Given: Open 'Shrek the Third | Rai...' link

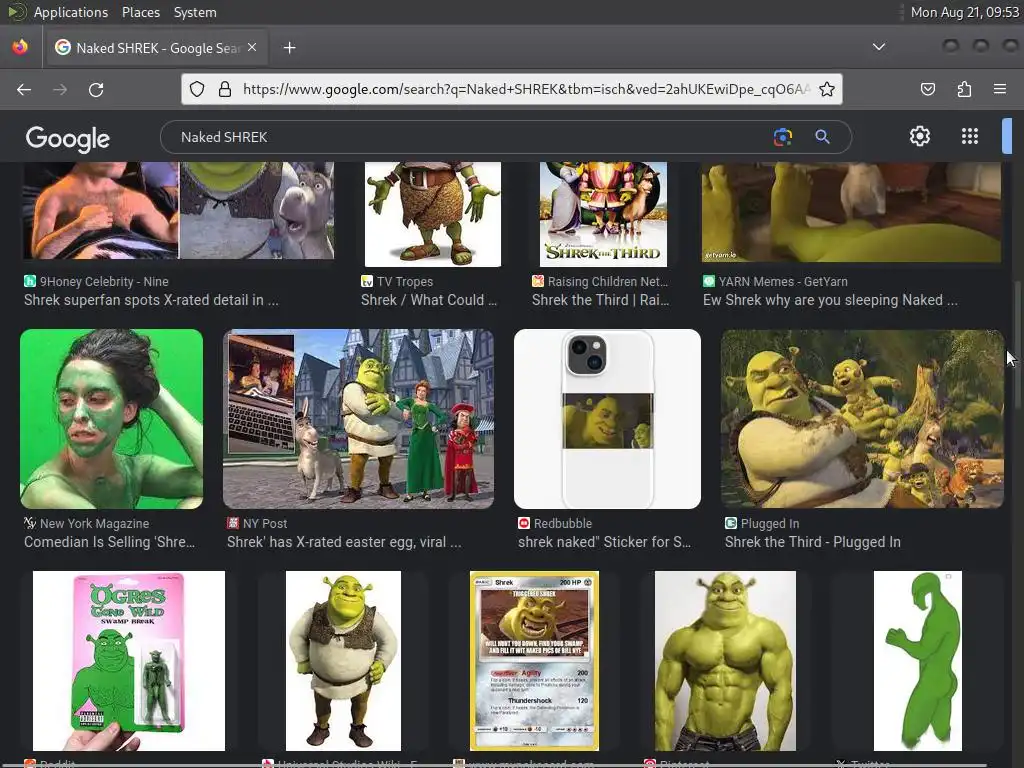Looking at the screenshot, I should point(600,300).
